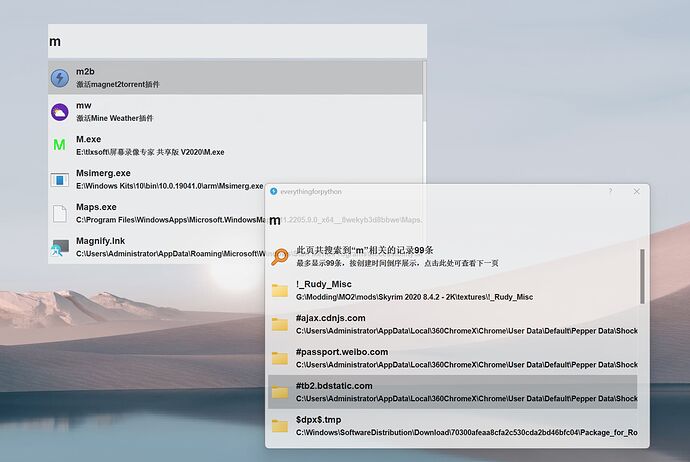Click the Msimerg.exe application icon
The width and height of the screenshot is (690, 462).
point(60,180)
